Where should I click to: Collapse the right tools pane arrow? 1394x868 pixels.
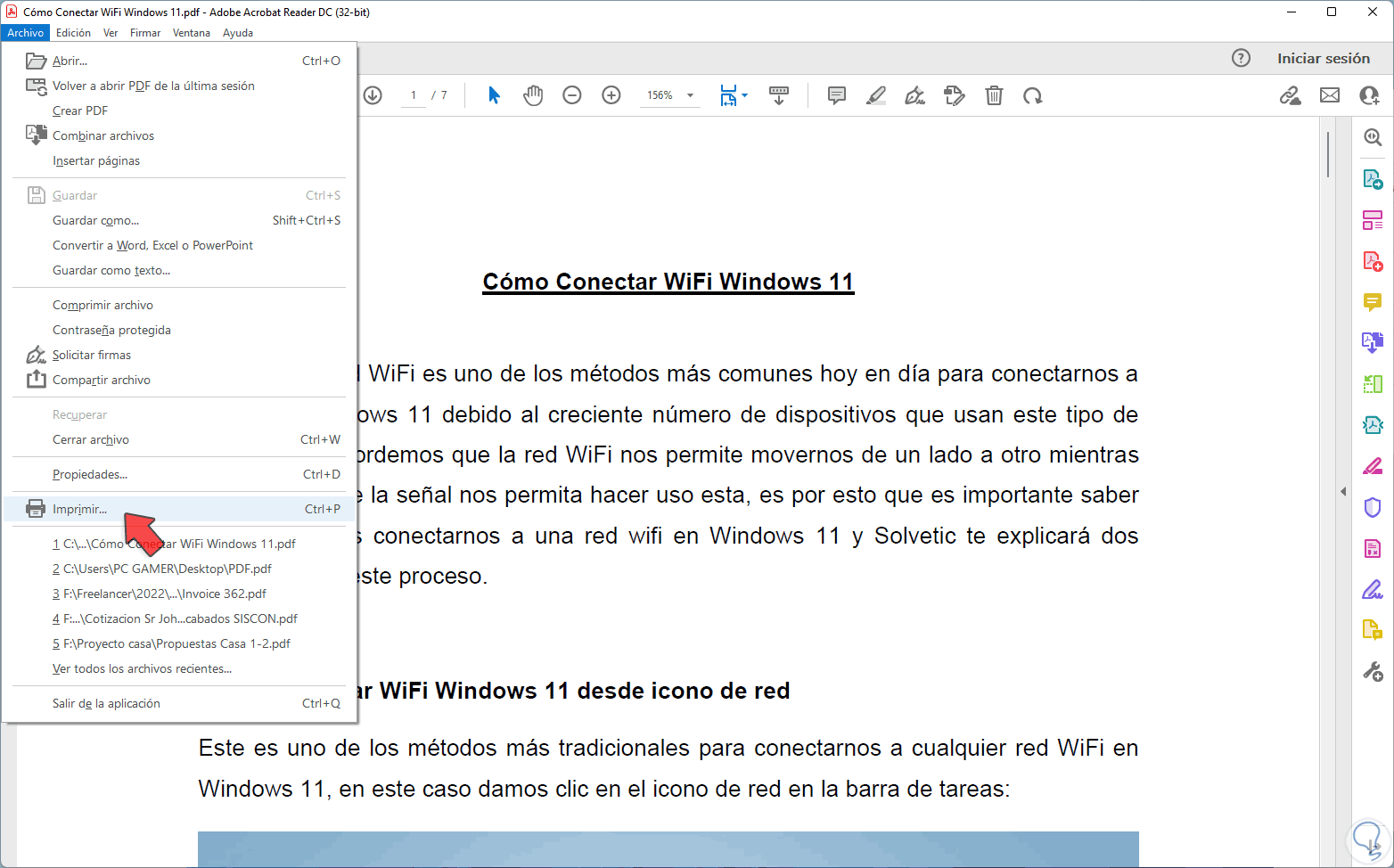pos(1343,491)
